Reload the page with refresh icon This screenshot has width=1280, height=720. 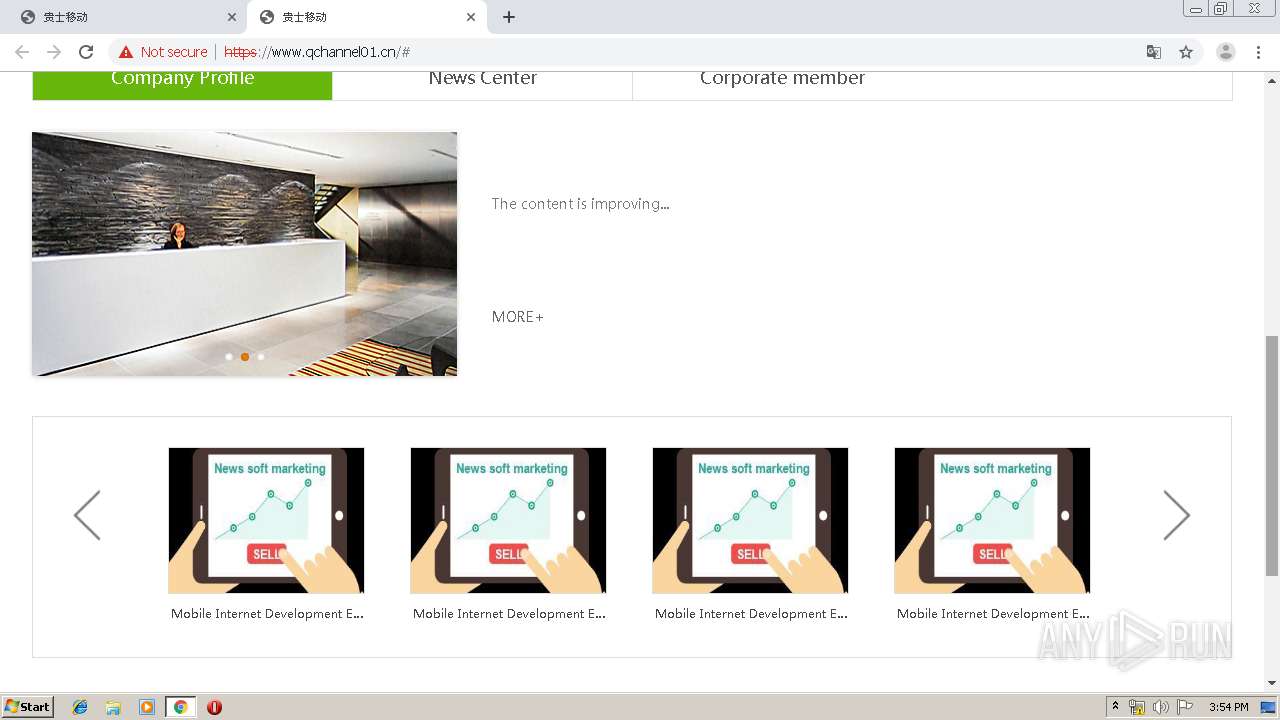coord(86,52)
